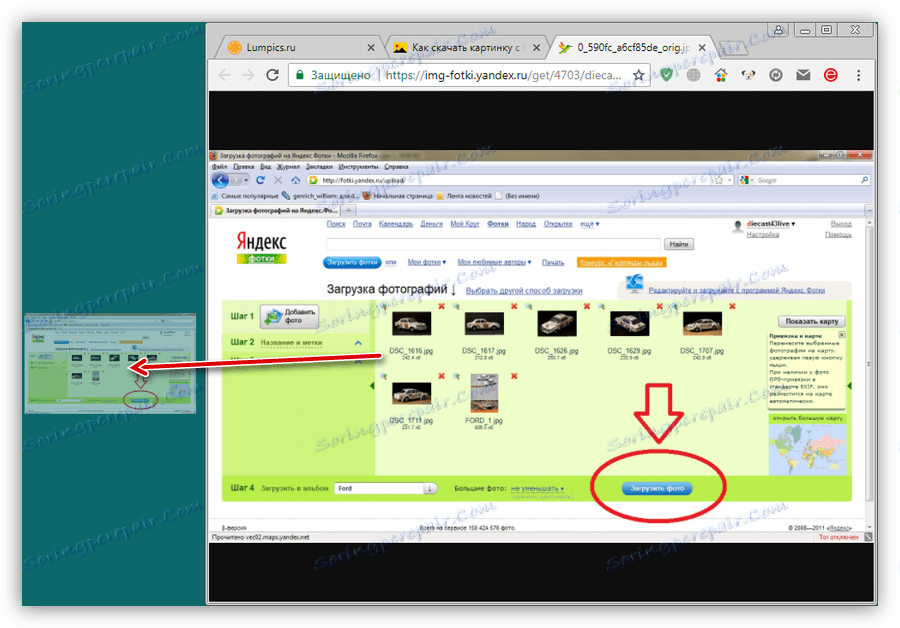Viewport: 900px width, 628px height.
Task: Click the globe extension icon
Action: point(693,75)
